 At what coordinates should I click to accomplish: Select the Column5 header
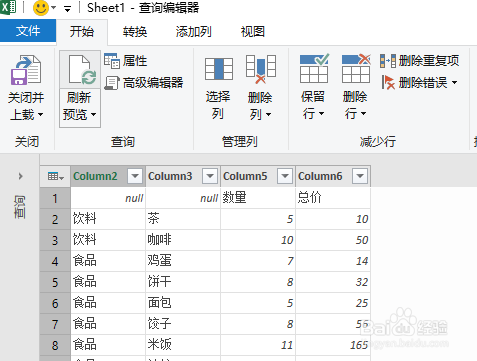pyautogui.click(x=245, y=176)
